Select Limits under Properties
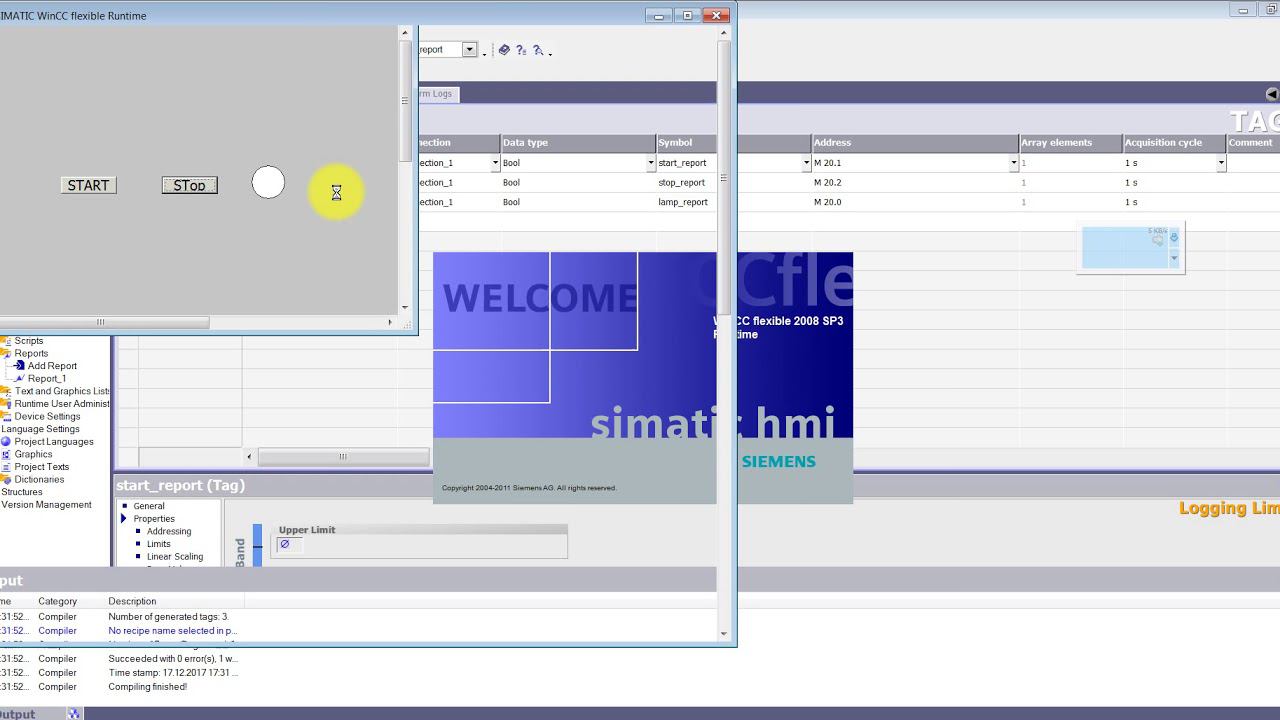 pos(159,544)
